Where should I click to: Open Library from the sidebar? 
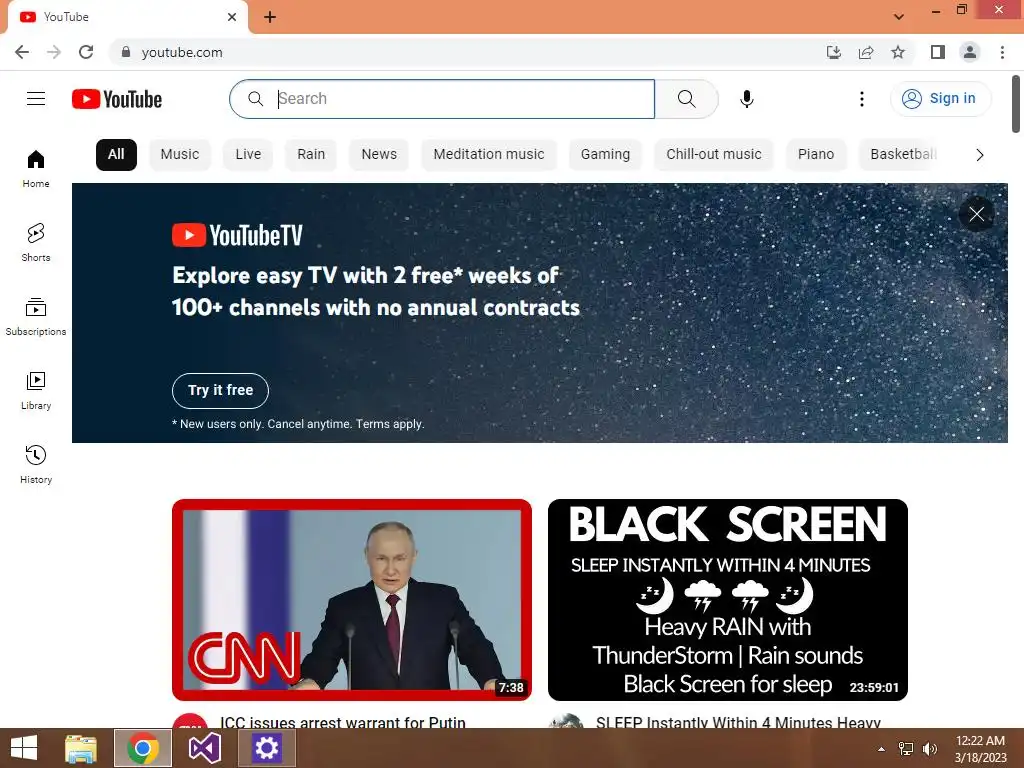(x=36, y=391)
